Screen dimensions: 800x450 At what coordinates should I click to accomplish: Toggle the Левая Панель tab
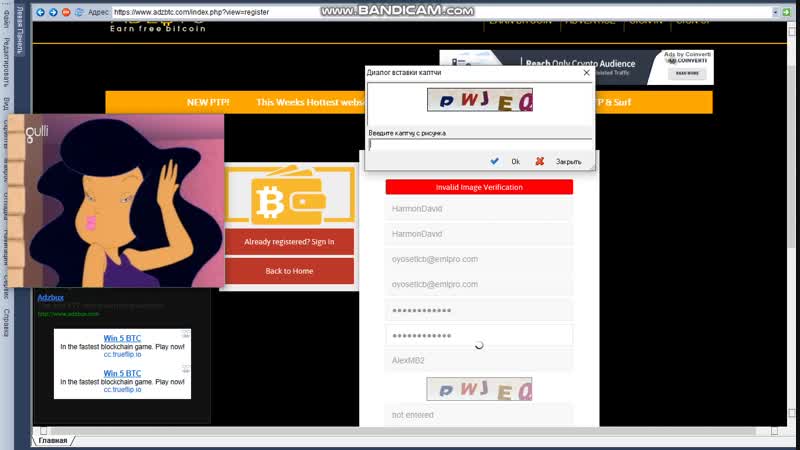20,30
